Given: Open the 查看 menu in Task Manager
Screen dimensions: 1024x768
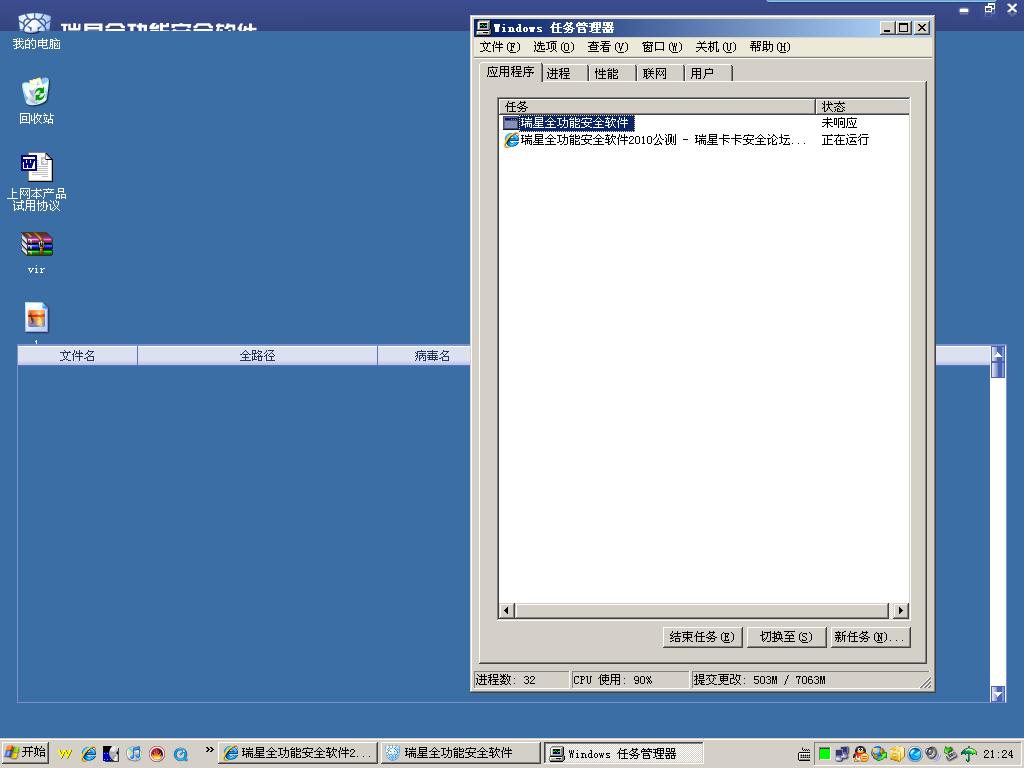Looking at the screenshot, I should coord(607,47).
